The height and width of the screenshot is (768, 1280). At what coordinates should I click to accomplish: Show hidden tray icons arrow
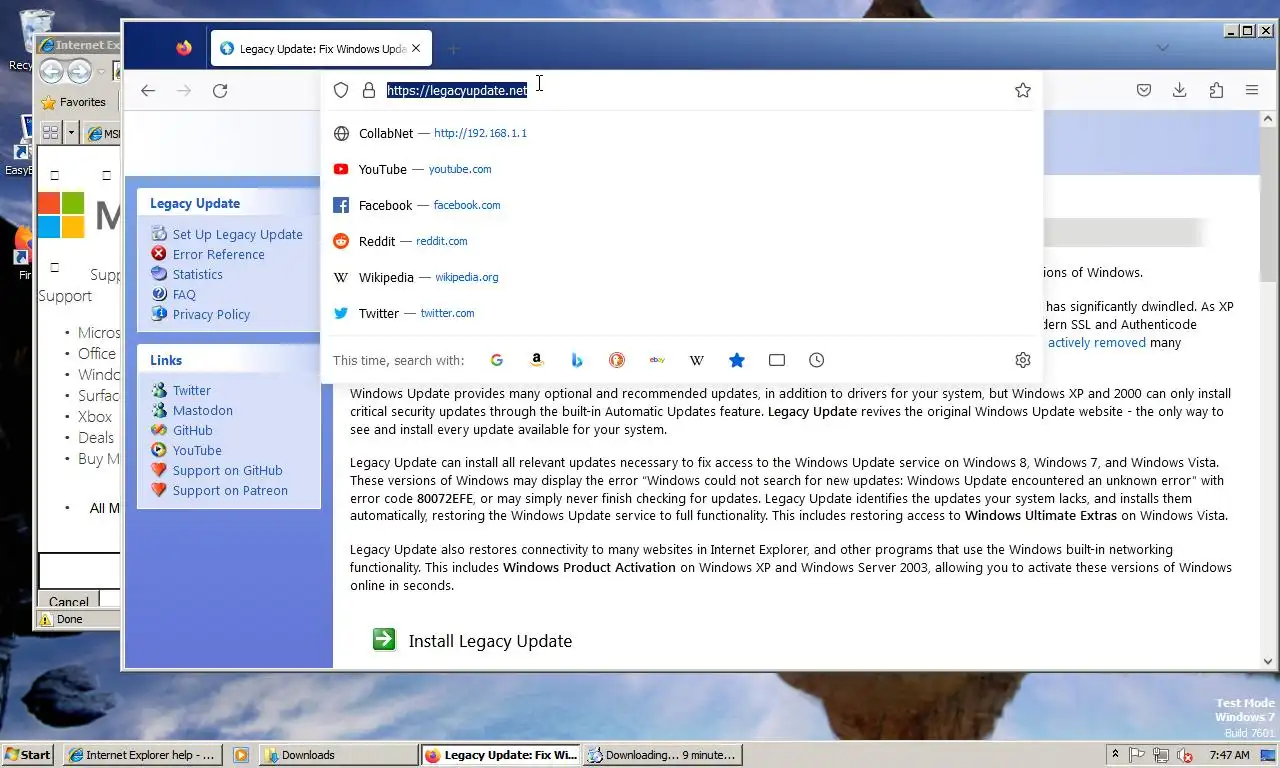click(x=1115, y=755)
